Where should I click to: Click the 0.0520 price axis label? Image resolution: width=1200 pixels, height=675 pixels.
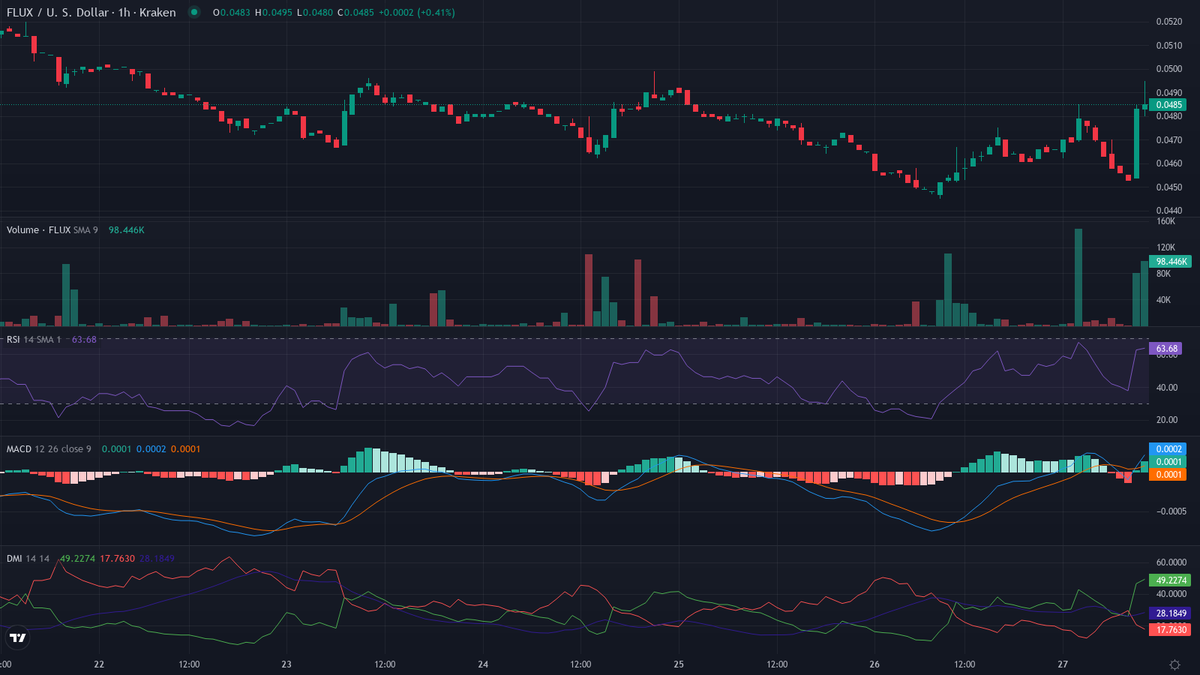pyautogui.click(x=1168, y=21)
